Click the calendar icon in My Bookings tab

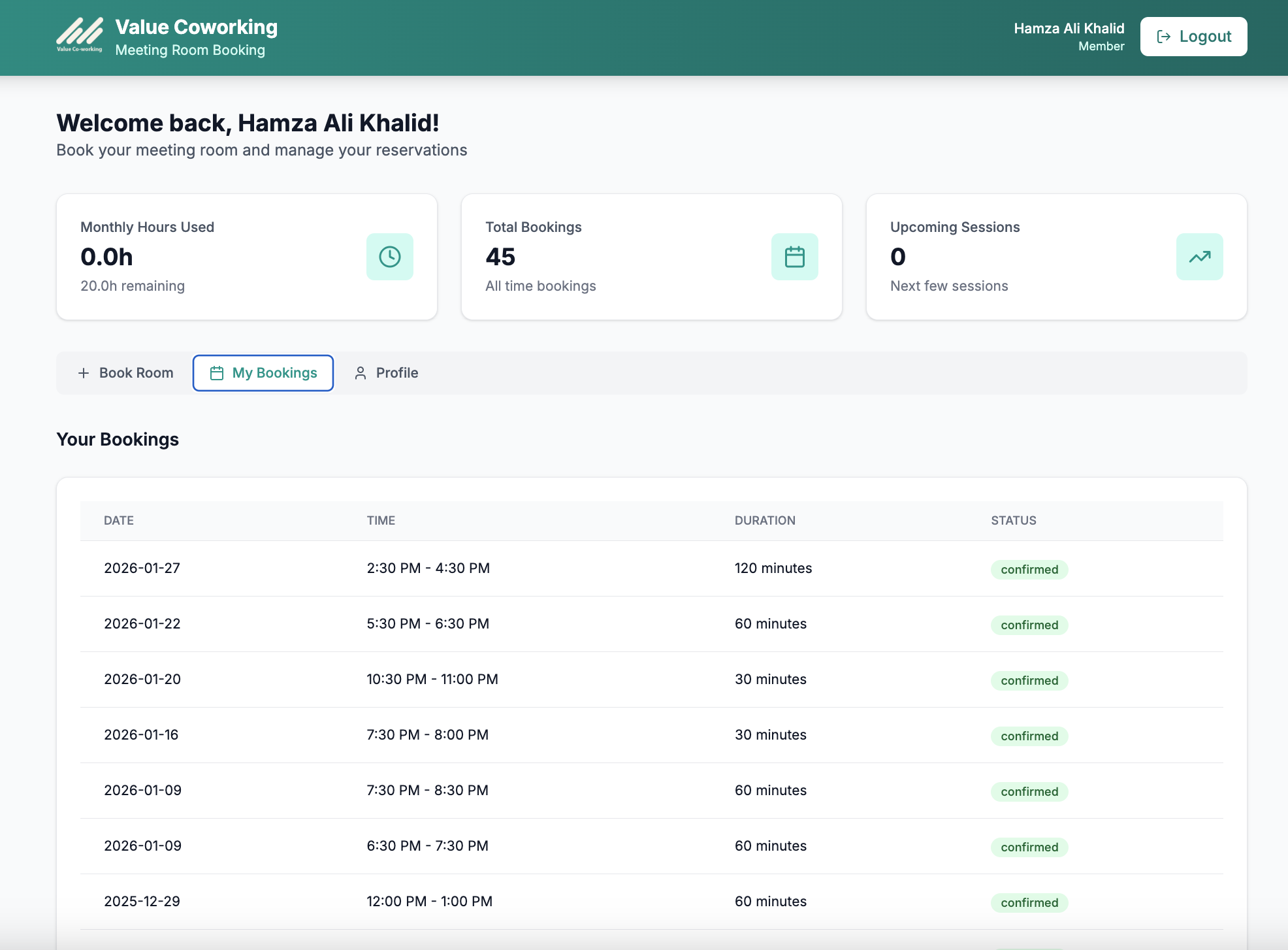[217, 373]
